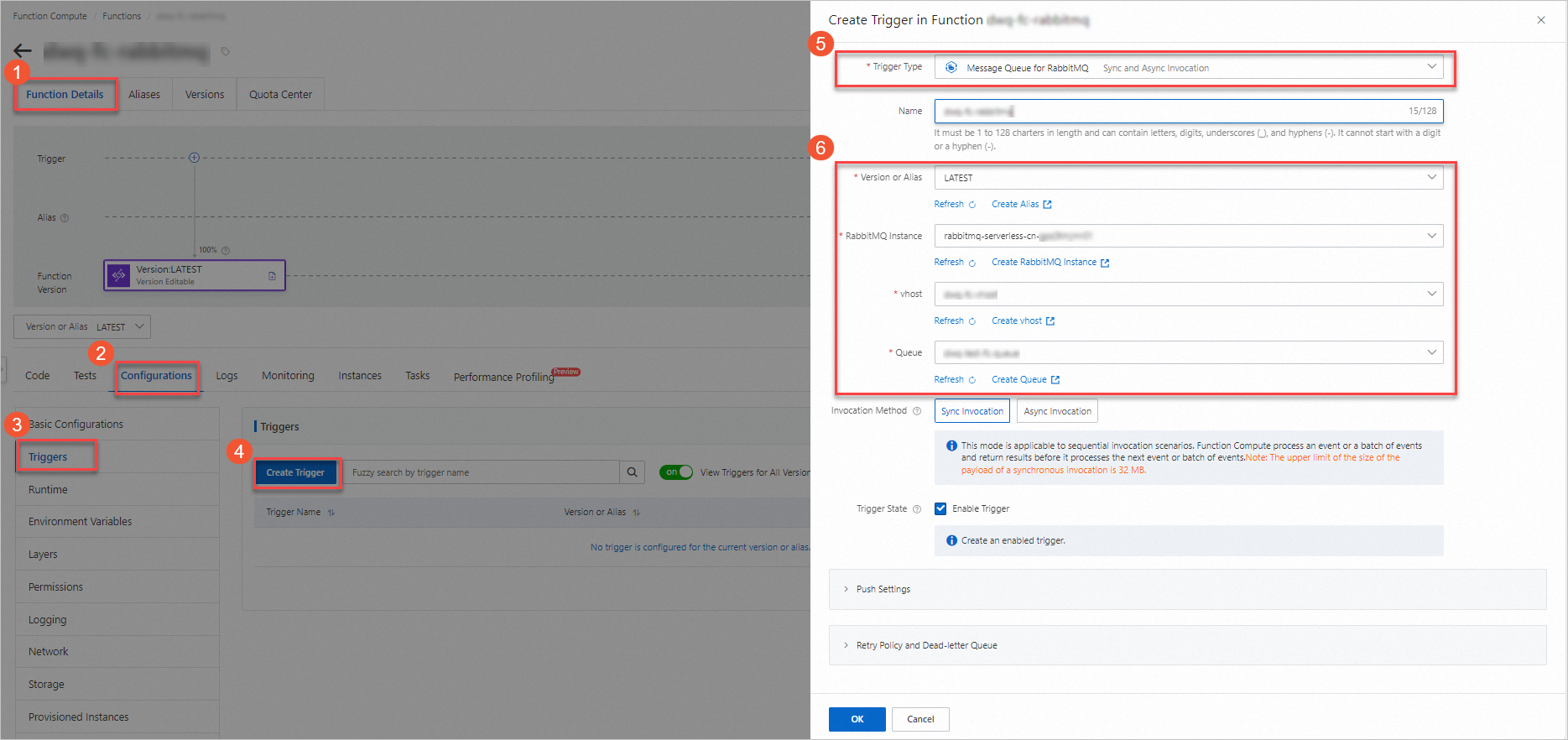Open the Monitoring tab
This screenshot has width=1568, height=740.
(288, 376)
